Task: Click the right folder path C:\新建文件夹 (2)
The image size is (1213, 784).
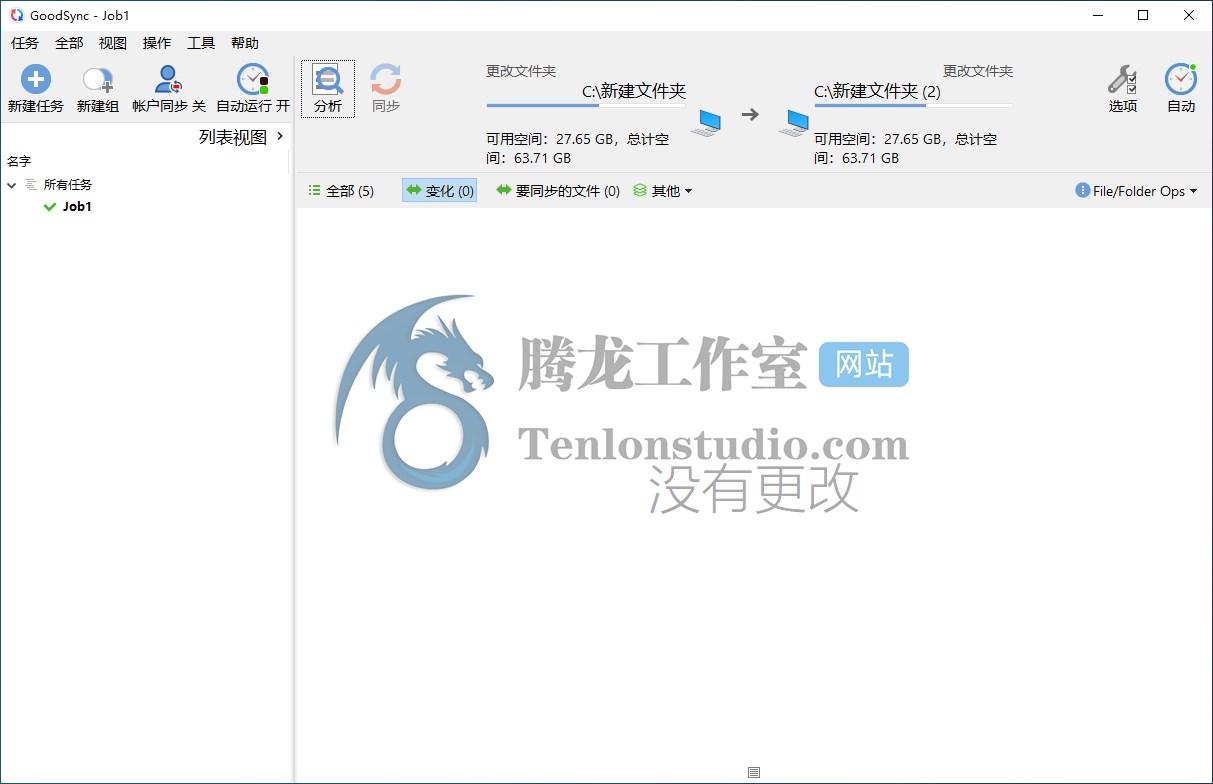Action: click(x=877, y=91)
